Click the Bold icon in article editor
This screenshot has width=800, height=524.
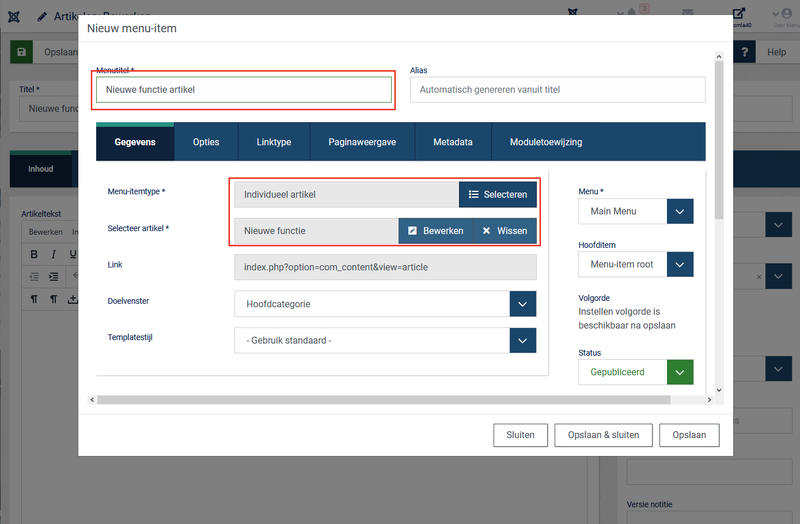34,255
